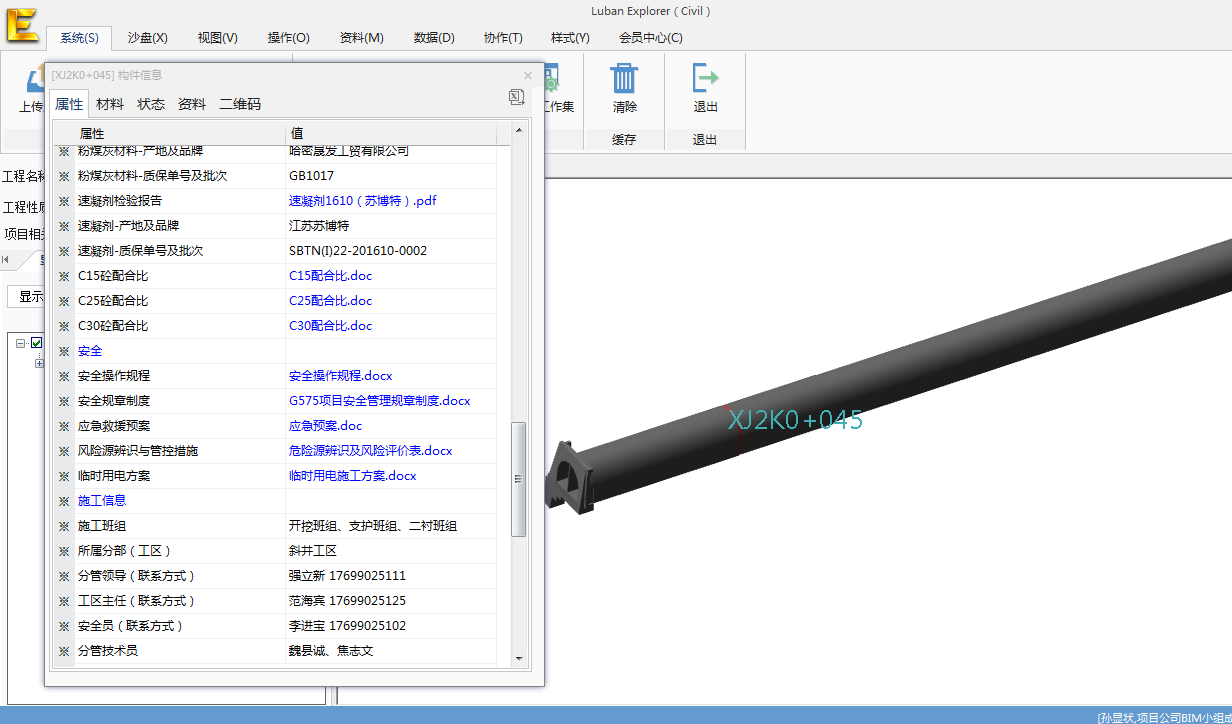Click the scroll-down arrow of the property list
The height and width of the screenshot is (724, 1232).
[x=518, y=658]
